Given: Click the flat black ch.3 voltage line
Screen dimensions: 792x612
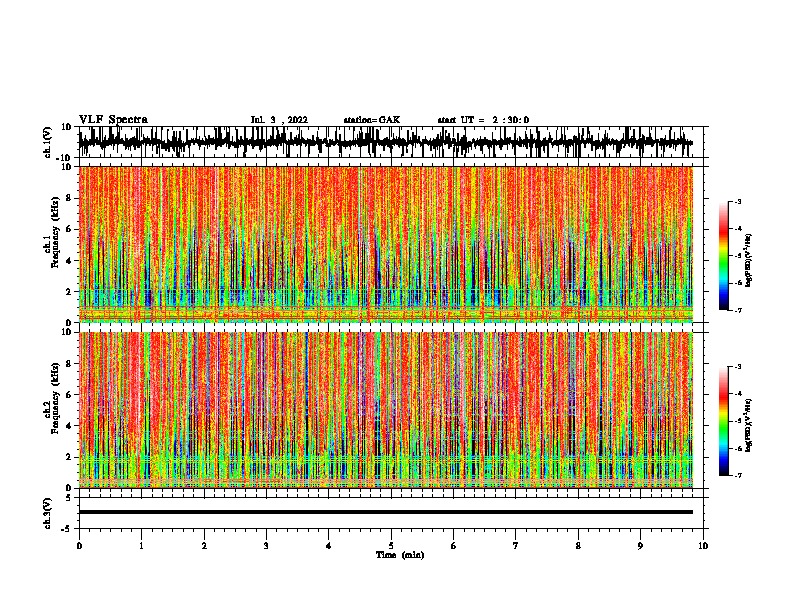Looking at the screenshot, I should [385, 512].
